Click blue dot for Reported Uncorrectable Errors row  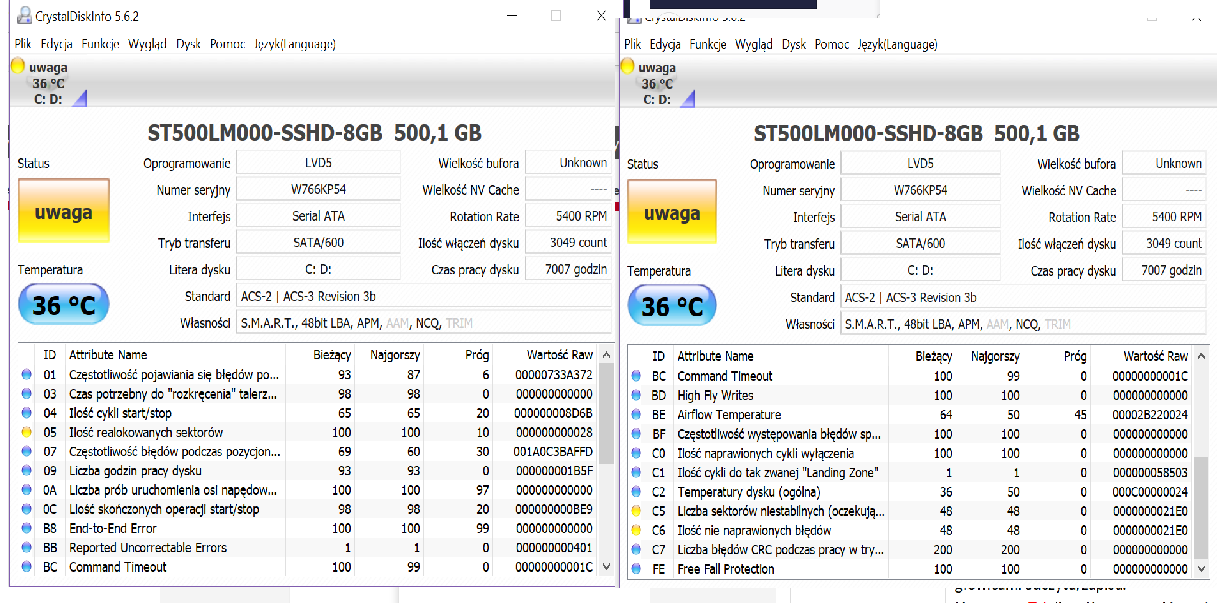[28, 548]
